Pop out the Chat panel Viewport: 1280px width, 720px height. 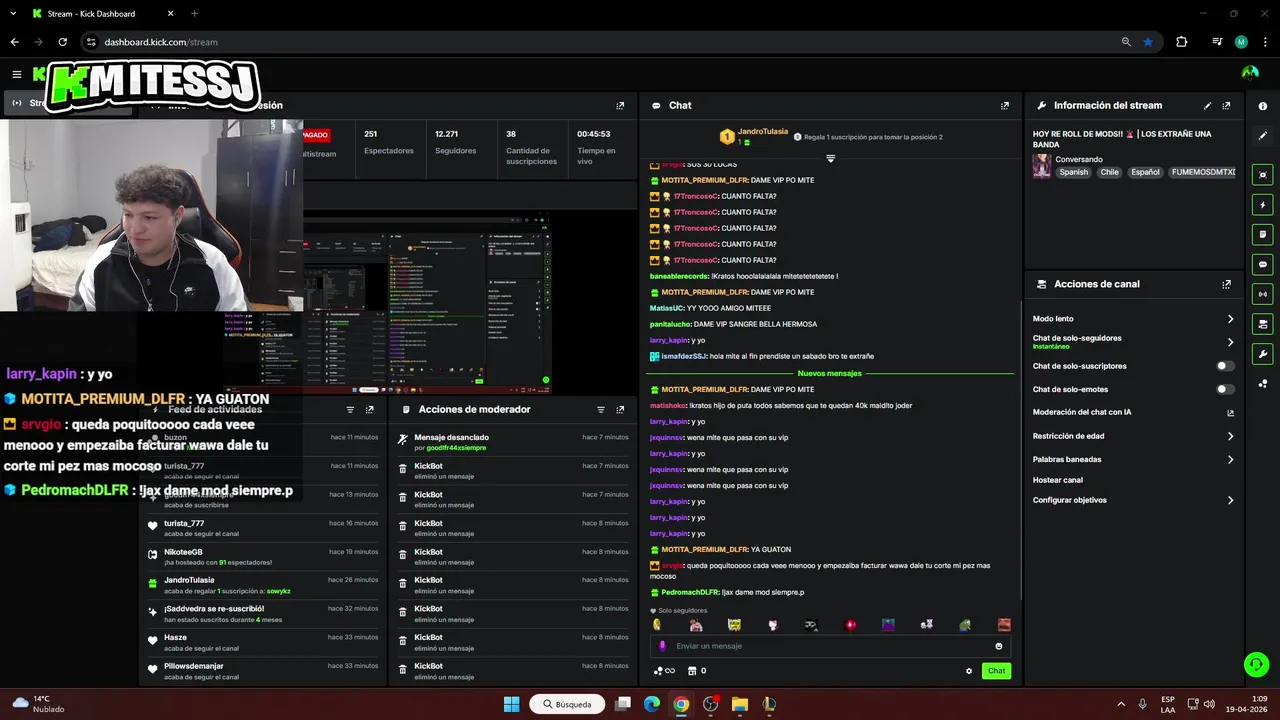tap(1005, 105)
